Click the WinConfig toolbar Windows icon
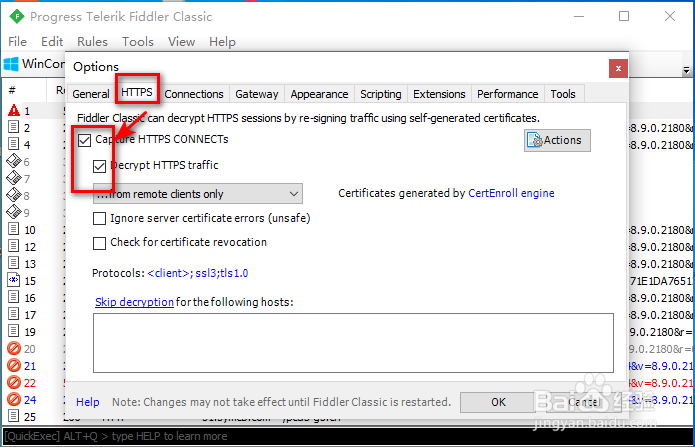695x447 pixels. [11, 64]
